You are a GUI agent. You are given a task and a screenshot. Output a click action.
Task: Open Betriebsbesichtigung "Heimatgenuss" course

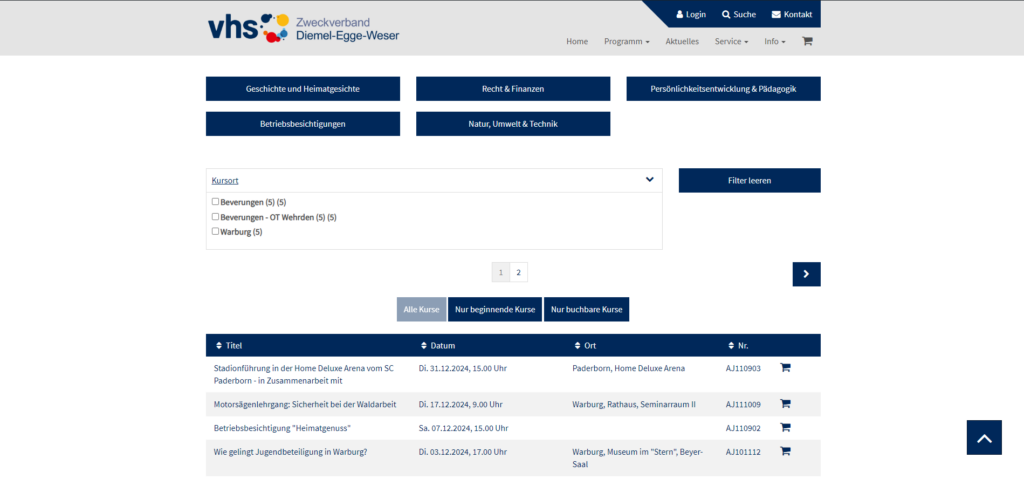tap(283, 427)
